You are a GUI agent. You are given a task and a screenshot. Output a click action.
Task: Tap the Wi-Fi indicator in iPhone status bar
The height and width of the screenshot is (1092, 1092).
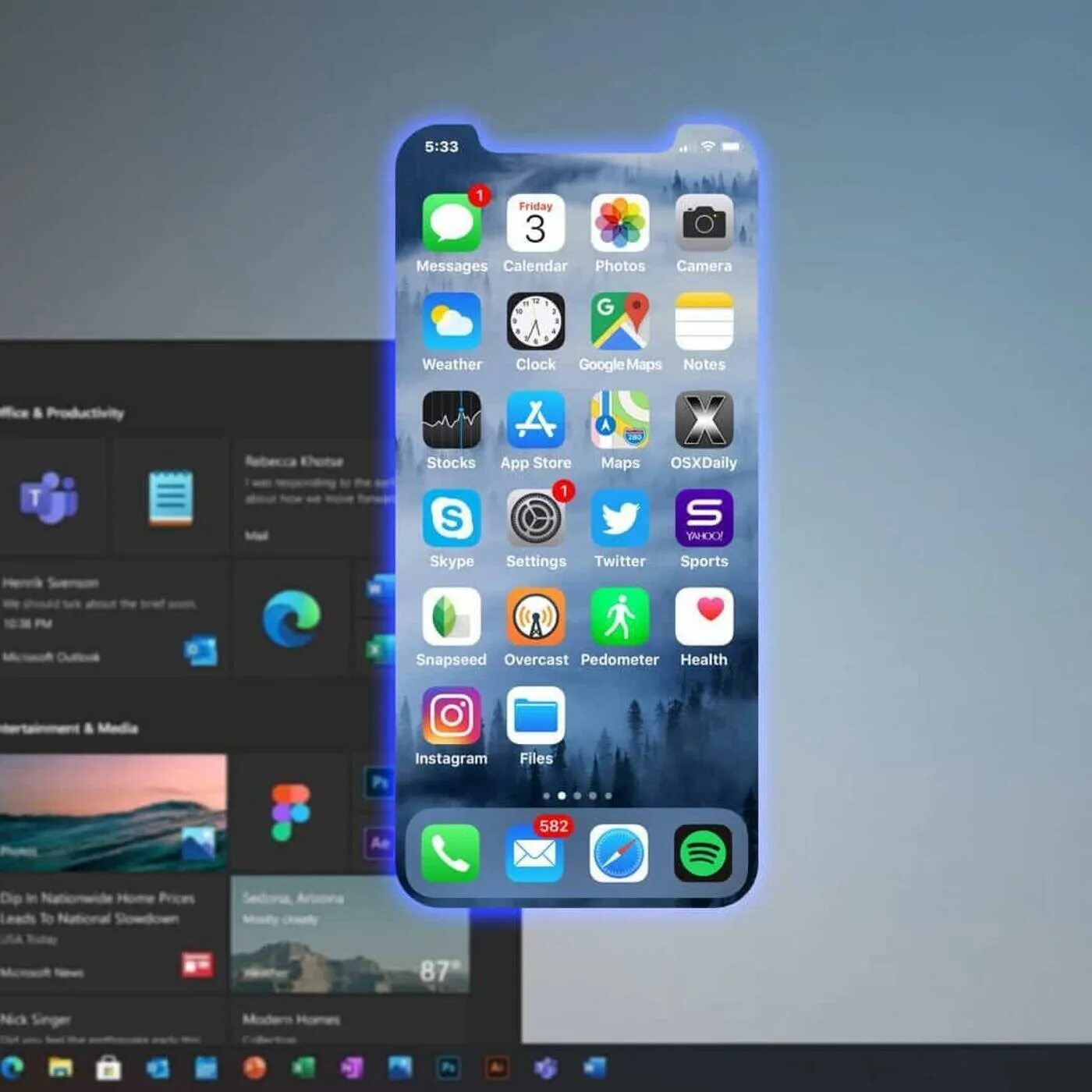708,146
